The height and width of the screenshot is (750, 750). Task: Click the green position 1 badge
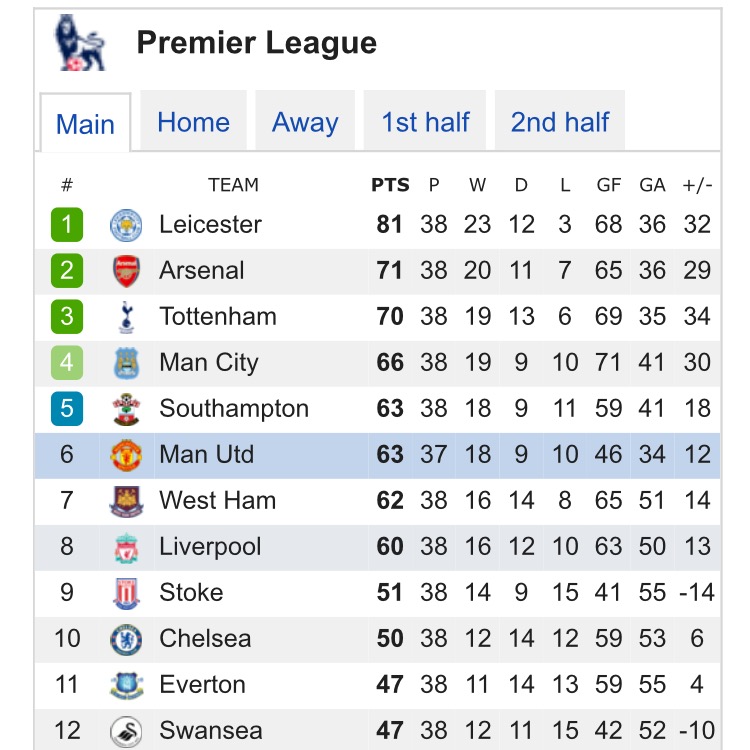point(67,225)
